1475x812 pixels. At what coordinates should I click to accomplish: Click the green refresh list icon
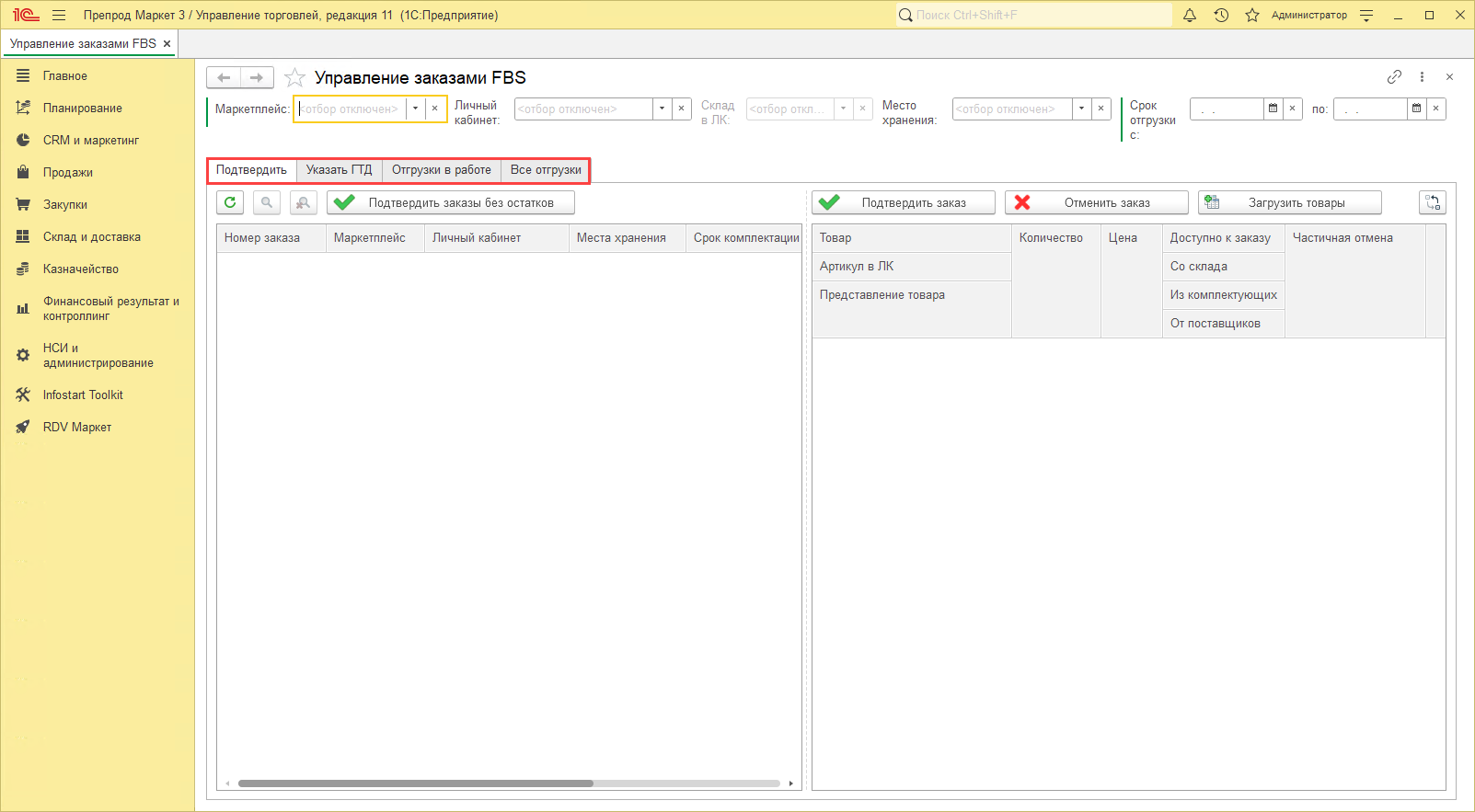point(230,202)
